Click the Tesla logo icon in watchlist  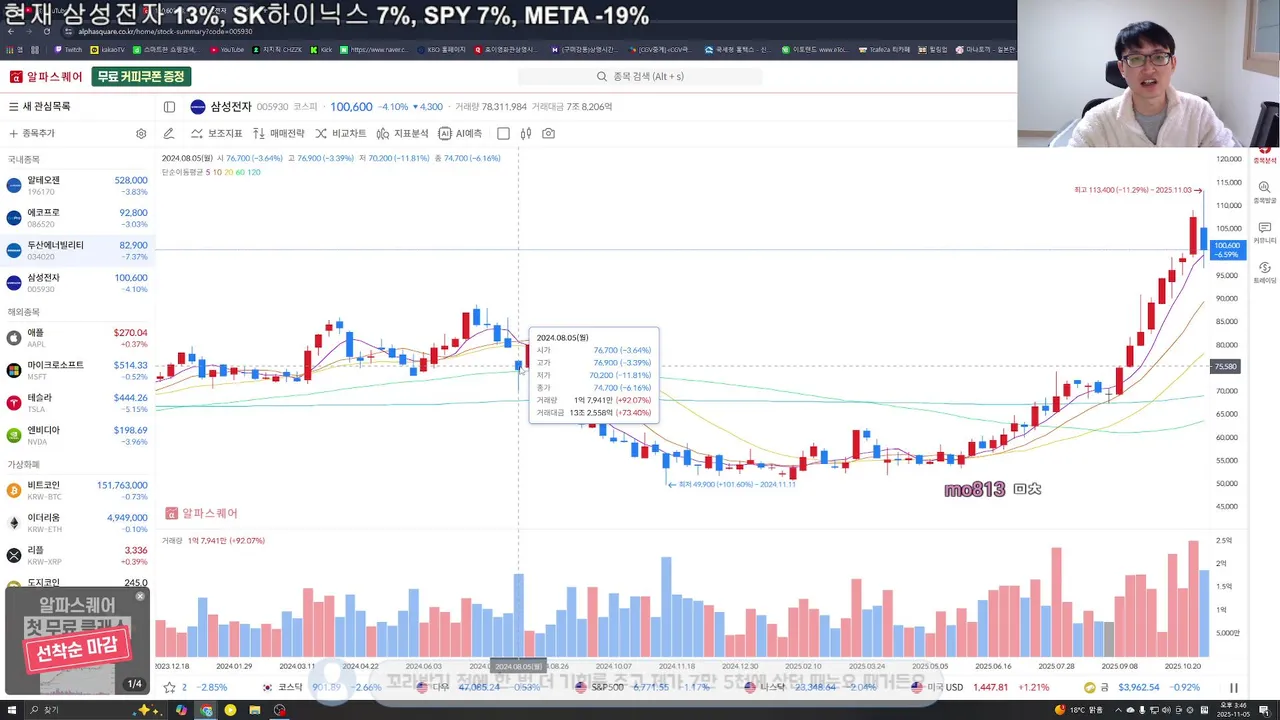[14, 402]
